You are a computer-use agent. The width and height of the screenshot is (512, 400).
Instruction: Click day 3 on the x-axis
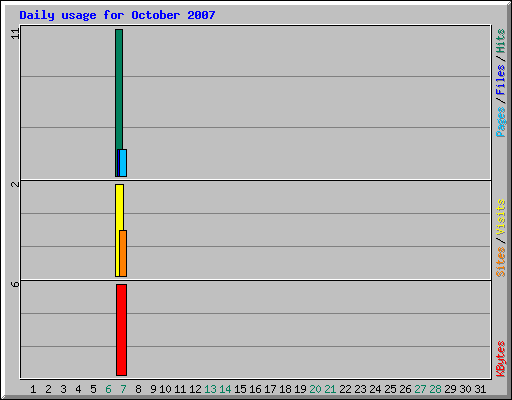pyautogui.click(x=63, y=389)
